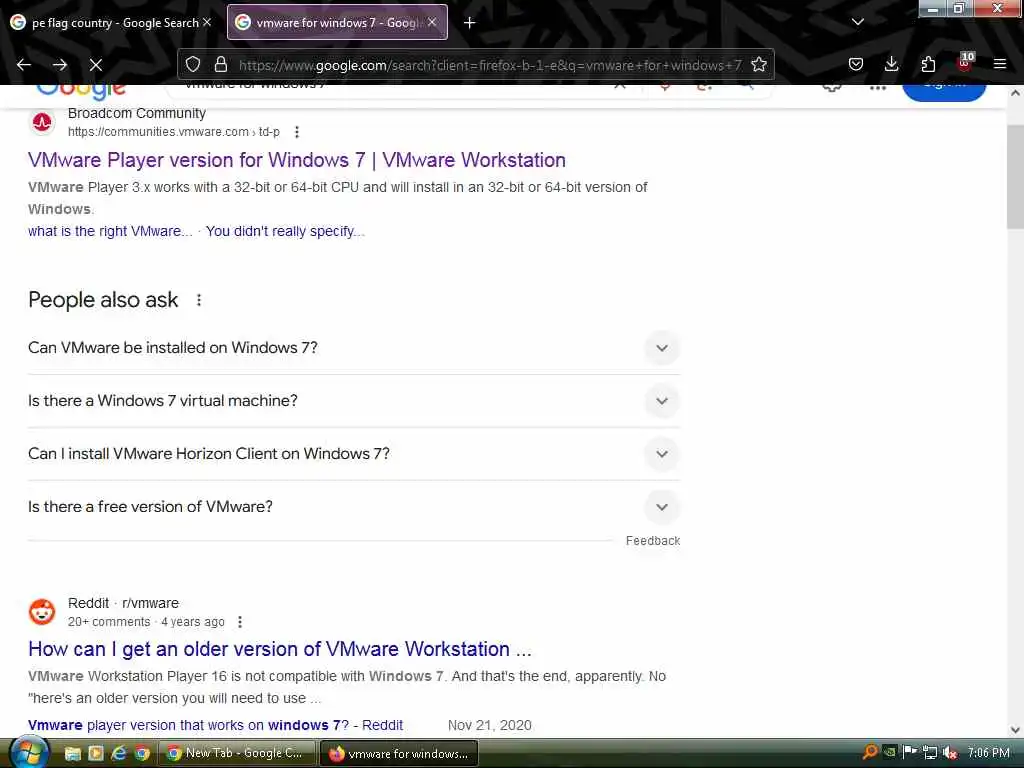Open the red extension with badge 10

coord(965,62)
